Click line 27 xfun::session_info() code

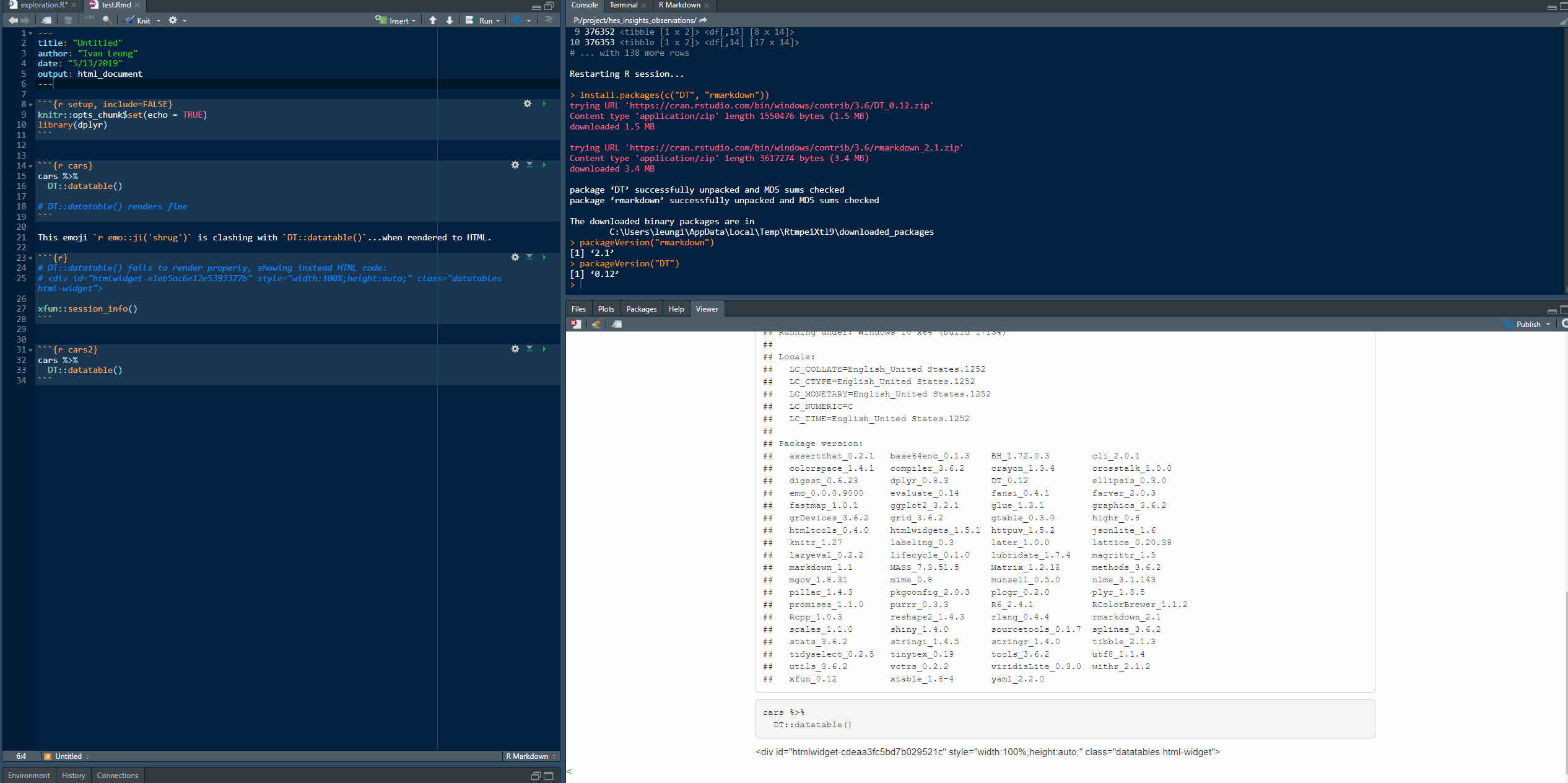(x=87, y=308)
